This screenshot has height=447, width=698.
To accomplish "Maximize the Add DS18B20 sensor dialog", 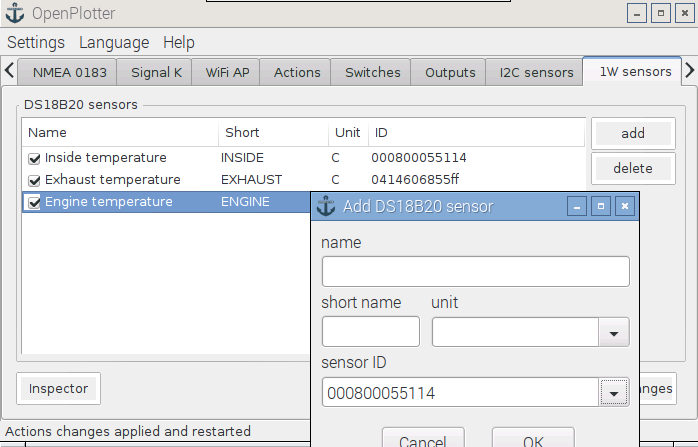I will pyautogui.click(x=601, y=207).
